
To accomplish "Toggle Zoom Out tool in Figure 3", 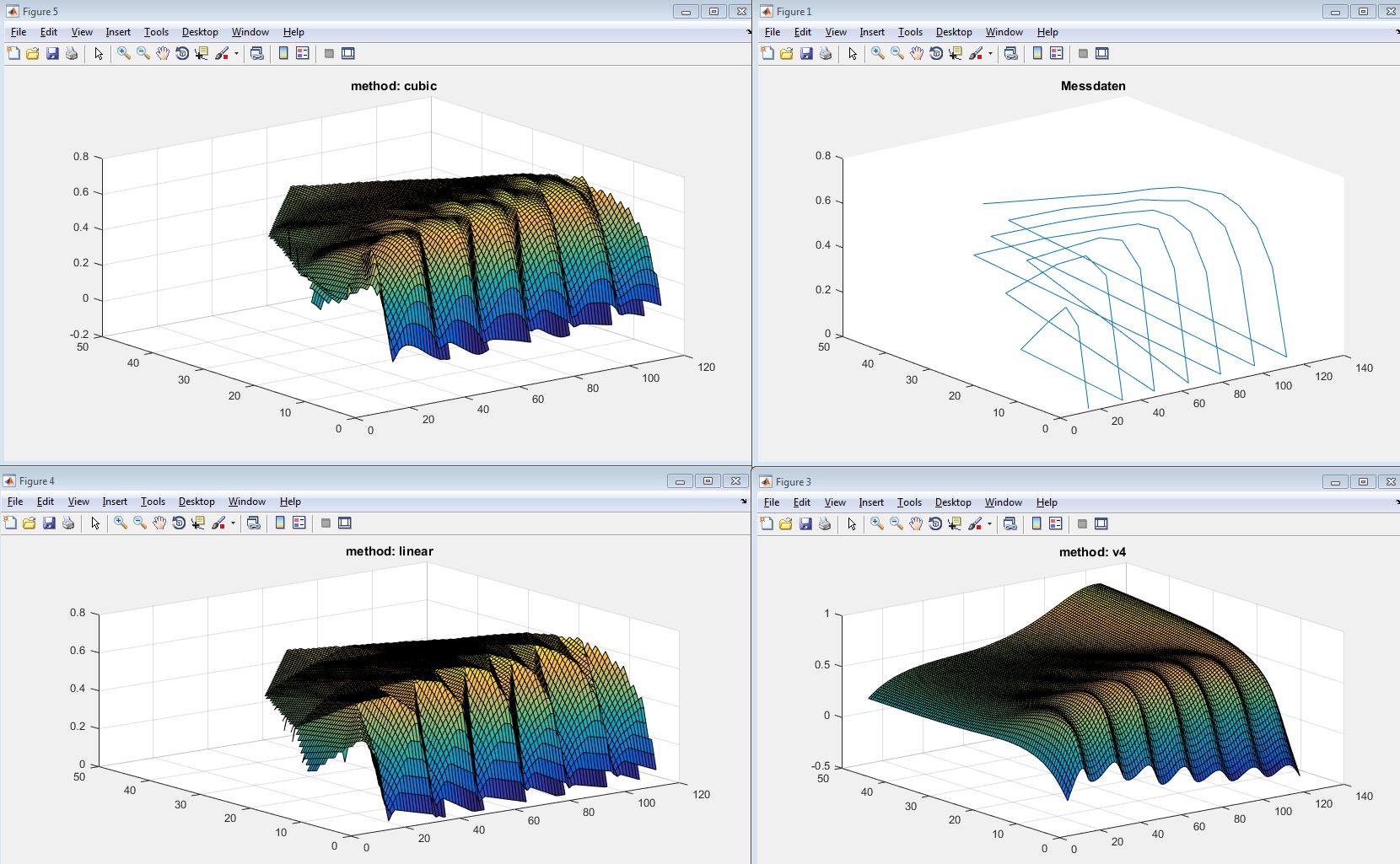I will tap(897, 523).
